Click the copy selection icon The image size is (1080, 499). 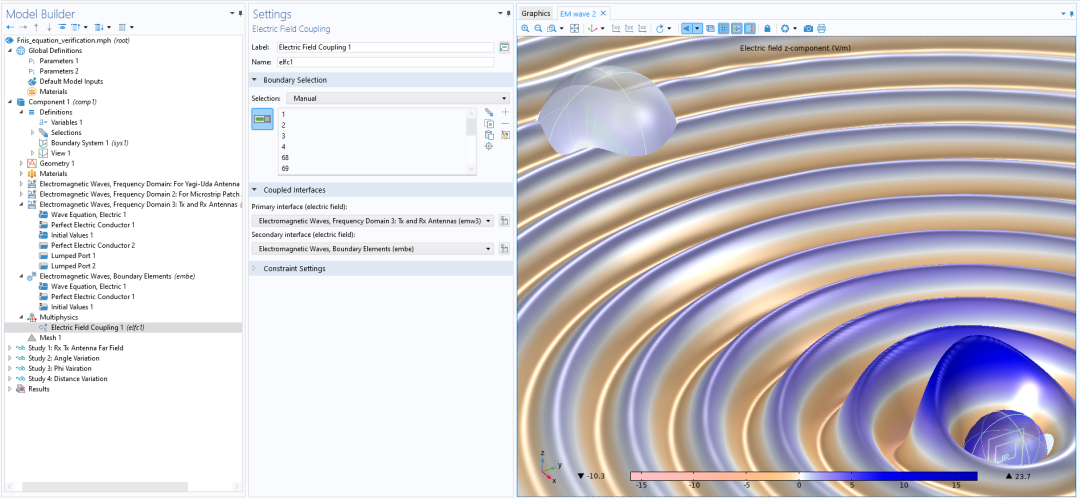click(x=489, y=123)
